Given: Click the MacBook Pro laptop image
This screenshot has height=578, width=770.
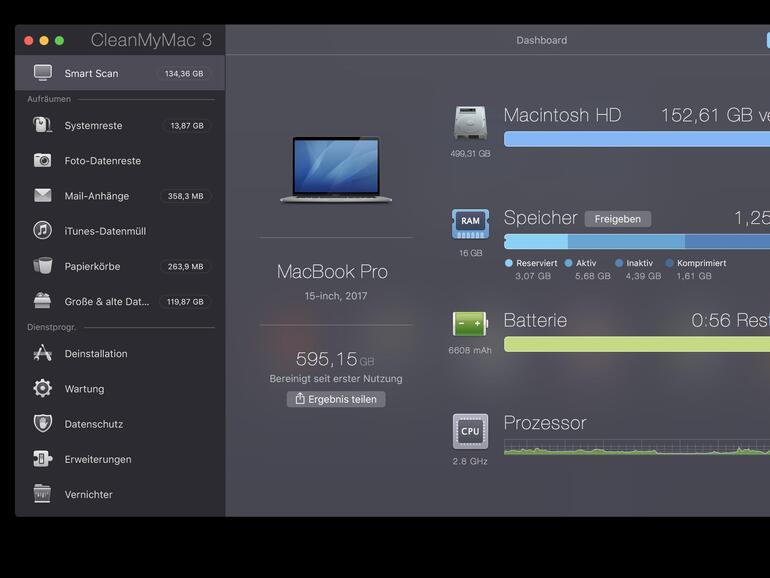Looking at the screenshot, I should point(336,170).
